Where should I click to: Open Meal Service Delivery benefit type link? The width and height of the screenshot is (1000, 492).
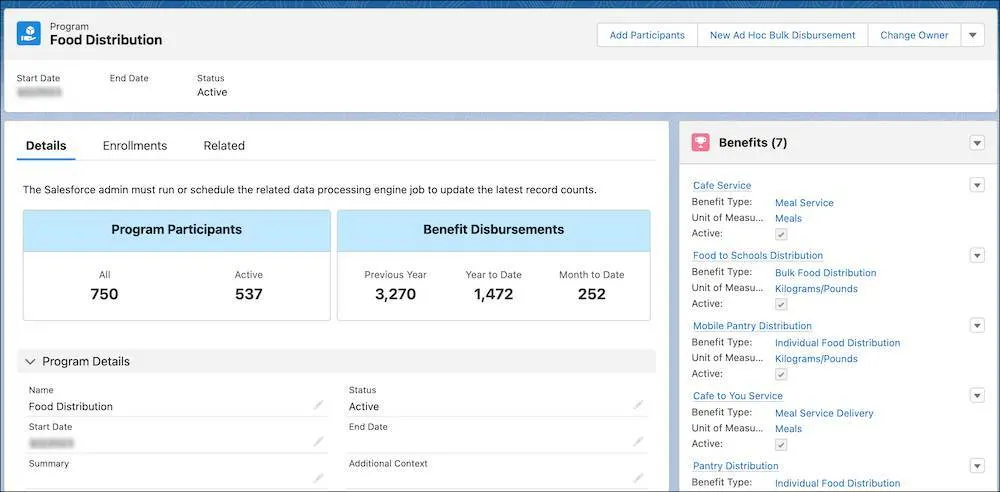(x=824, y=414)
